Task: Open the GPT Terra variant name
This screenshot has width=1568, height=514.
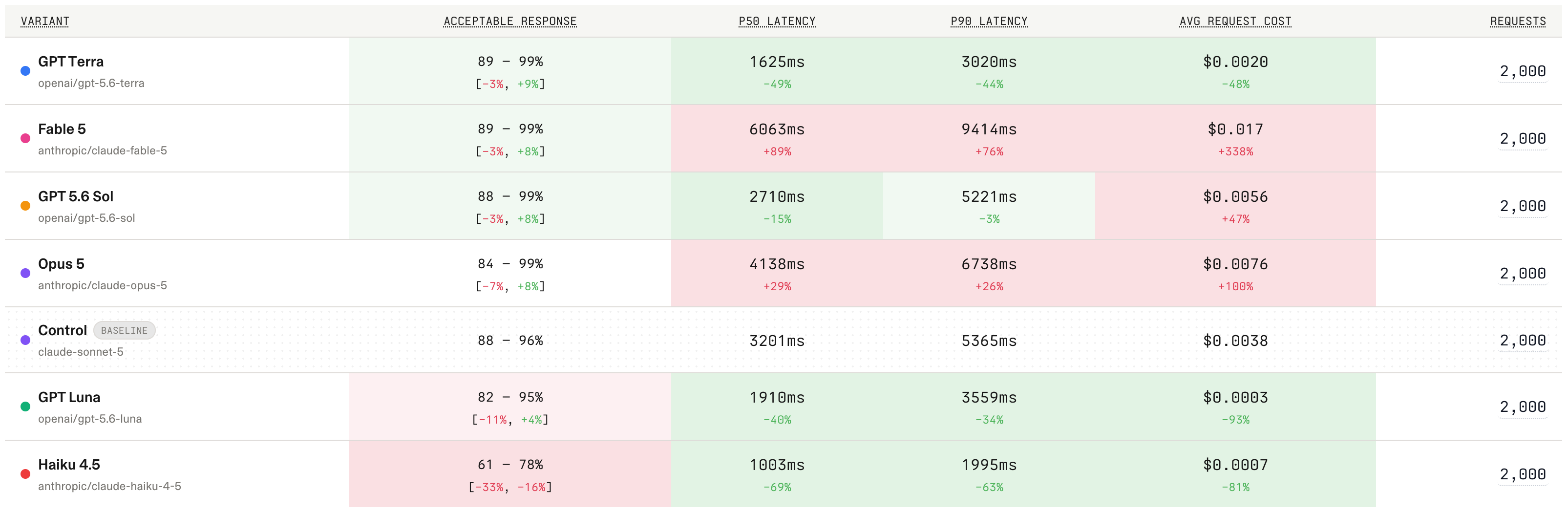Action: click(71, 62)
